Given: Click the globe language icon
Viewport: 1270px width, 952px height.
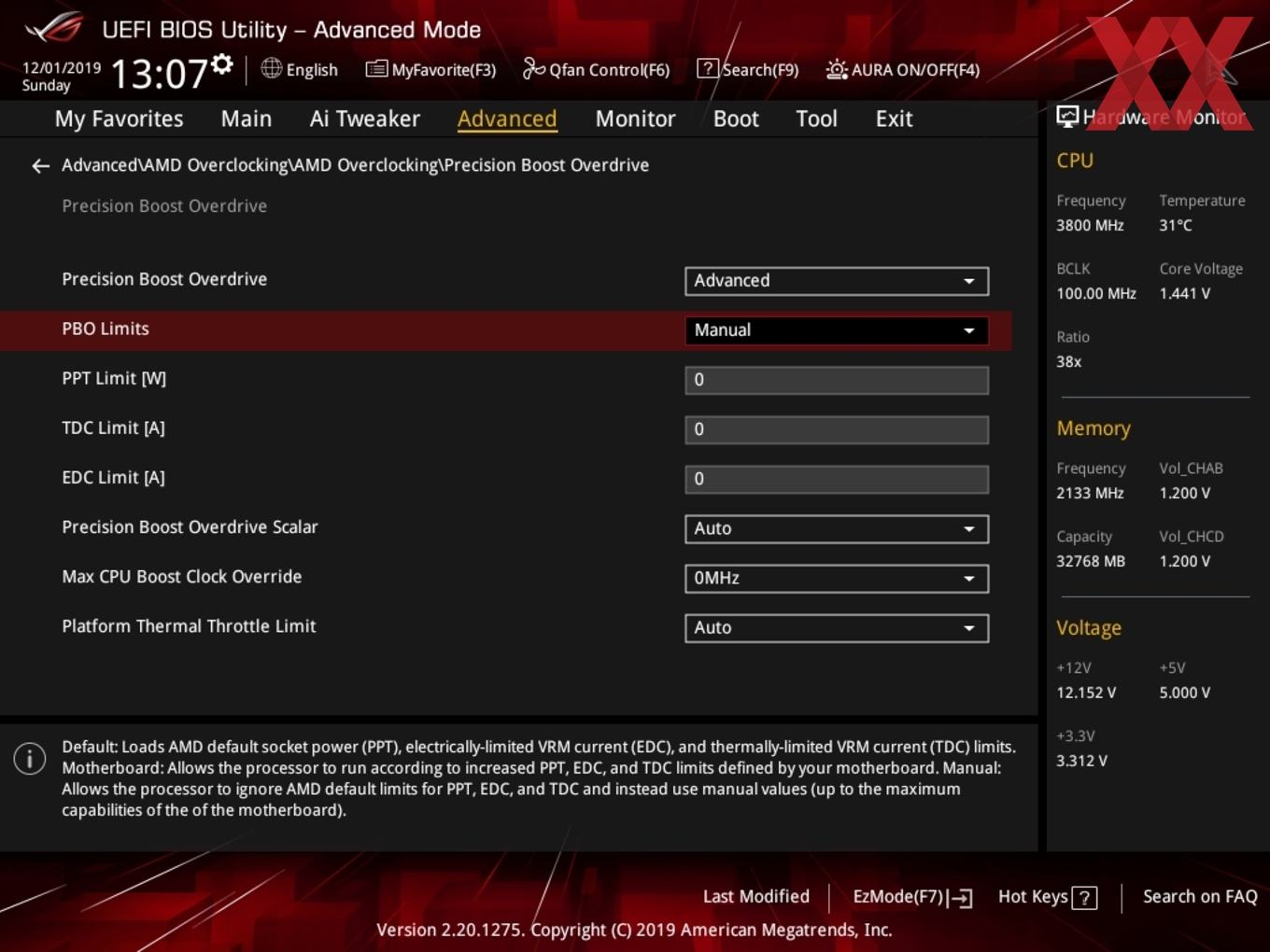Looking at the screenshot, I should pos(271,68).
